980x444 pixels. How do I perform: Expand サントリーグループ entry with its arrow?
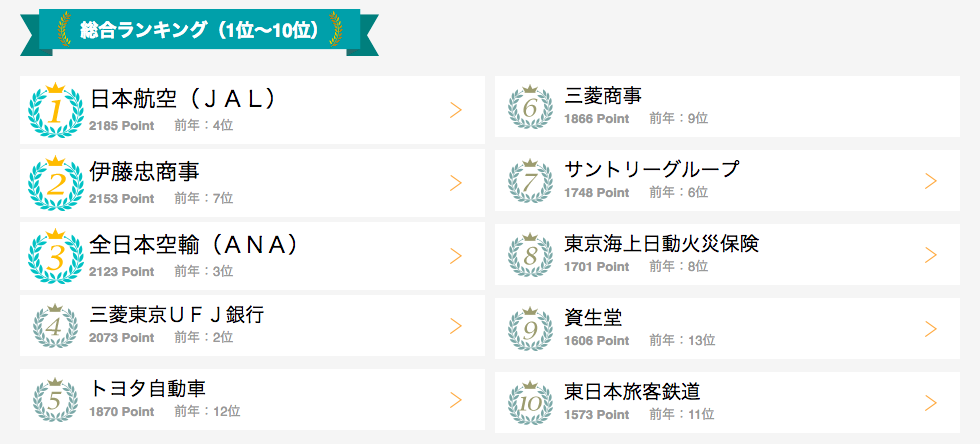pos(931,181)
